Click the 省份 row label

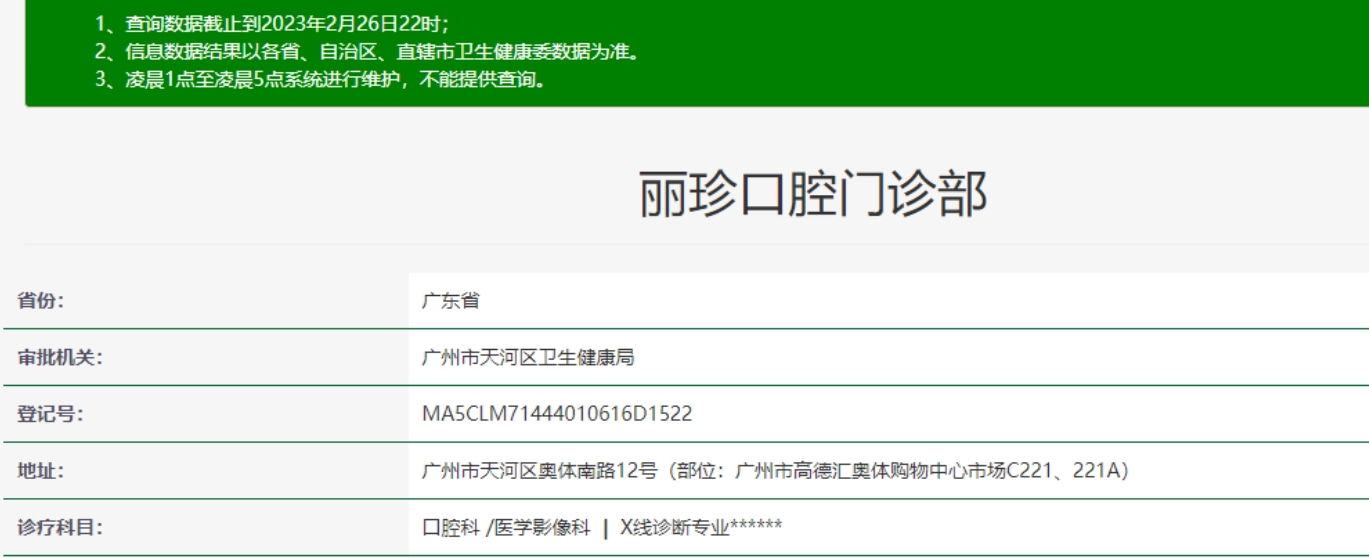click(41, 301)
